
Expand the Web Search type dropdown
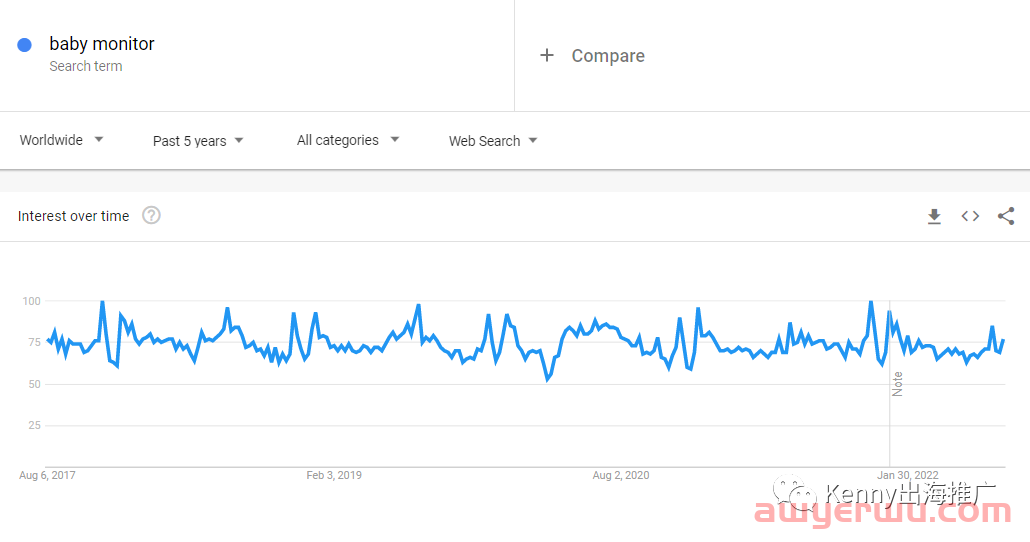point(493,141)
